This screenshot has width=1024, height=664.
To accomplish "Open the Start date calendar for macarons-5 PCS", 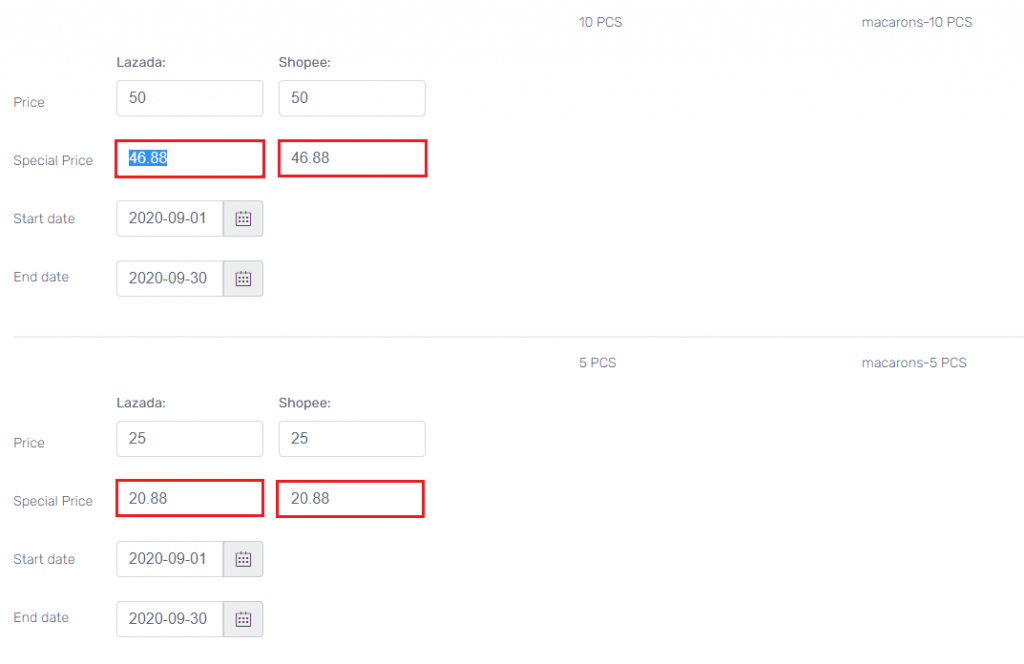I will click(243, 559).
